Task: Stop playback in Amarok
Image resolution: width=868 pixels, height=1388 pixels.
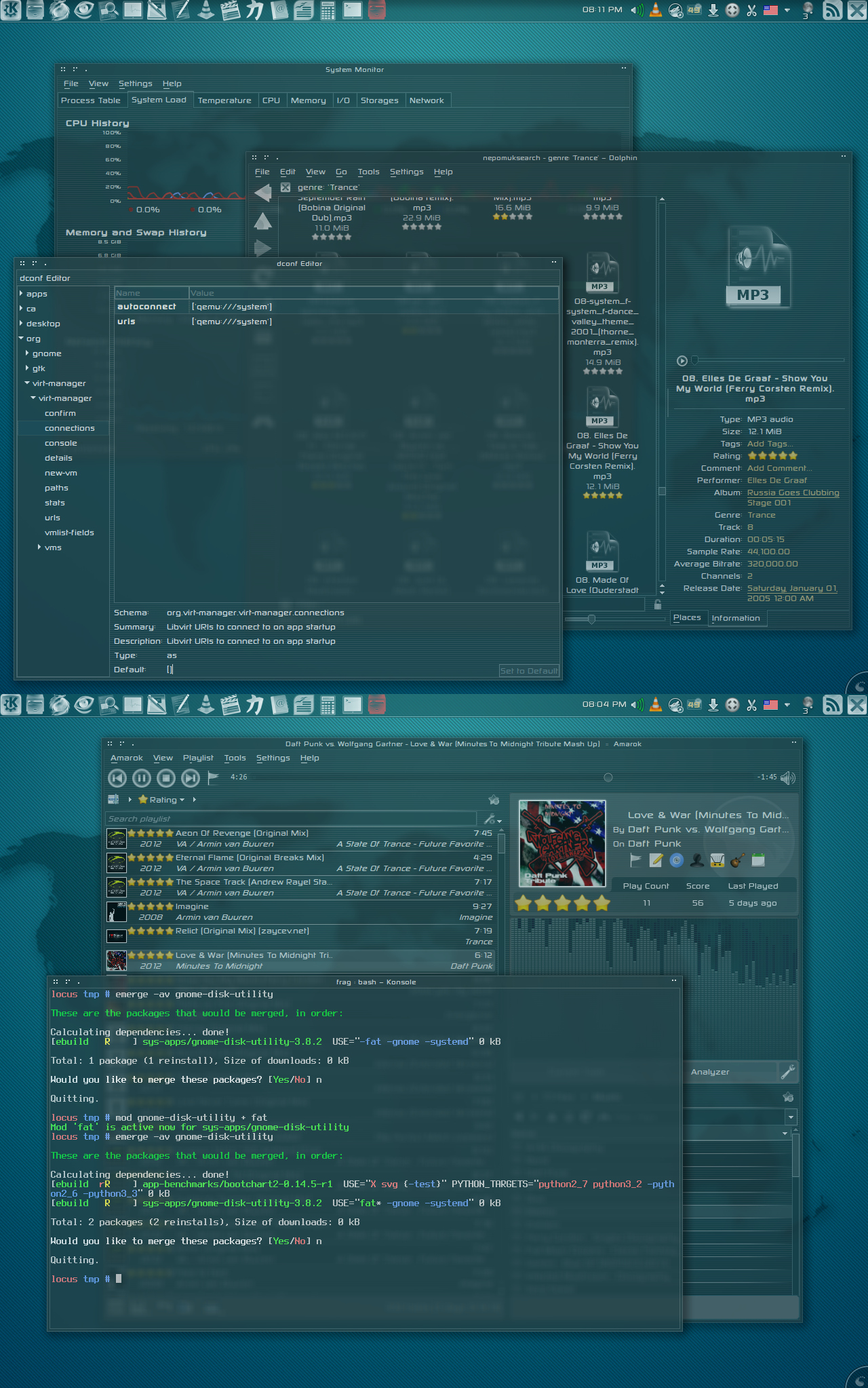Action: coord(166,778)
